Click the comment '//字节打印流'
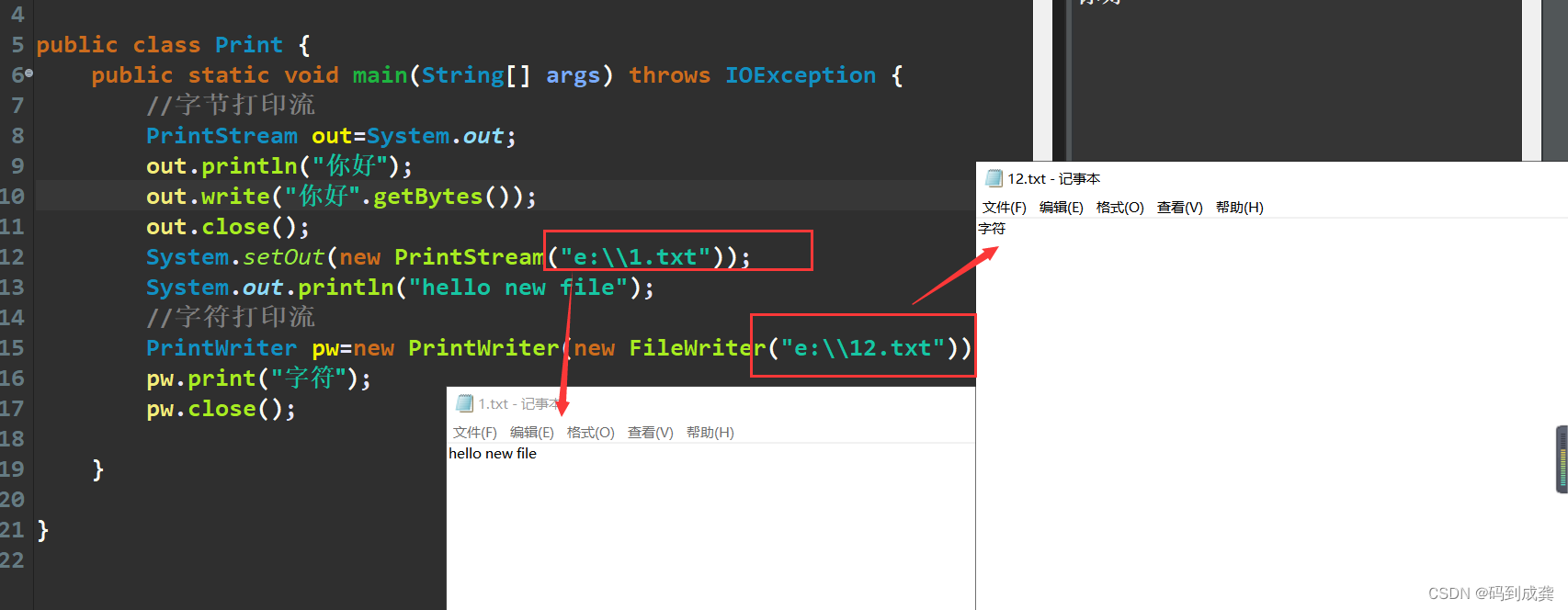Image resolution: width=1568 pixels, height=610 pixels. [231, 106]
